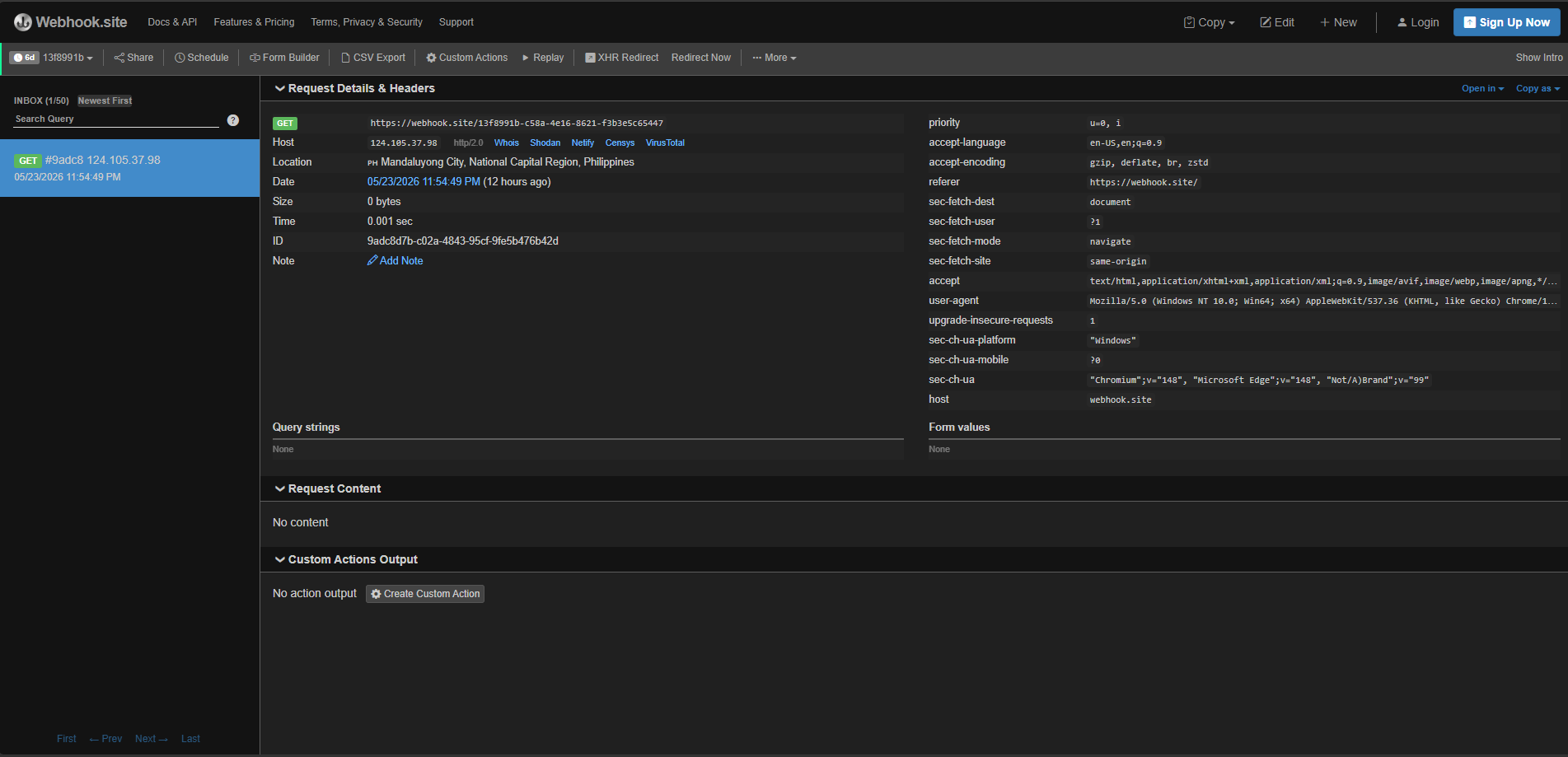This screenshot has width=1568, height=757.
Task: Click the request URL text
Action: (517, 124)
